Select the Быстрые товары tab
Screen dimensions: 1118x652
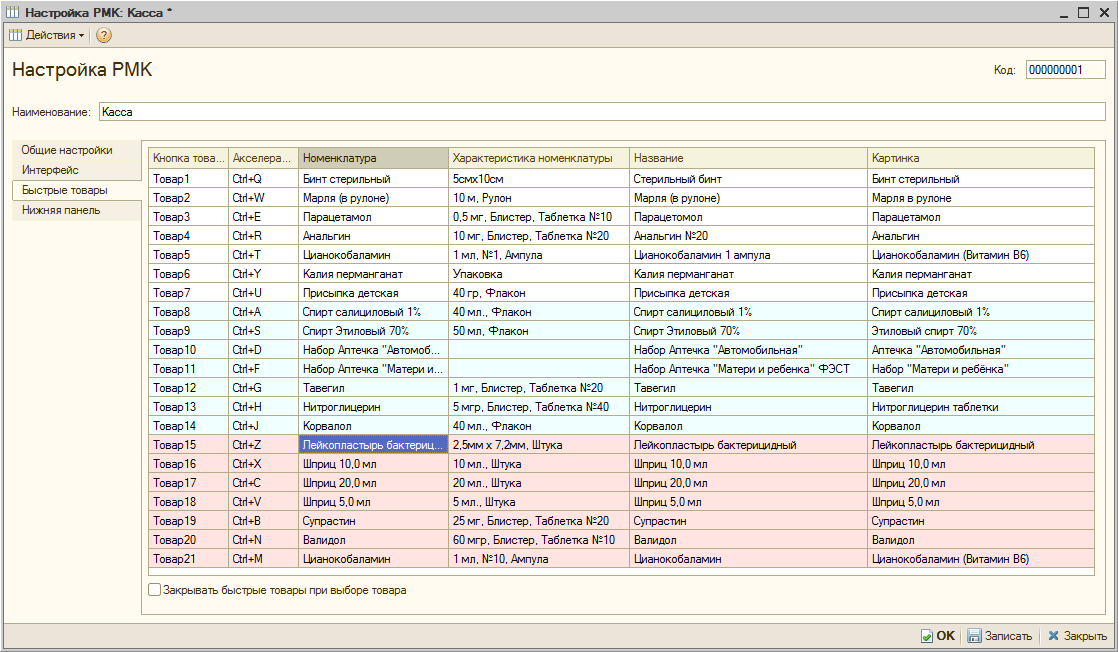(65, 190)
